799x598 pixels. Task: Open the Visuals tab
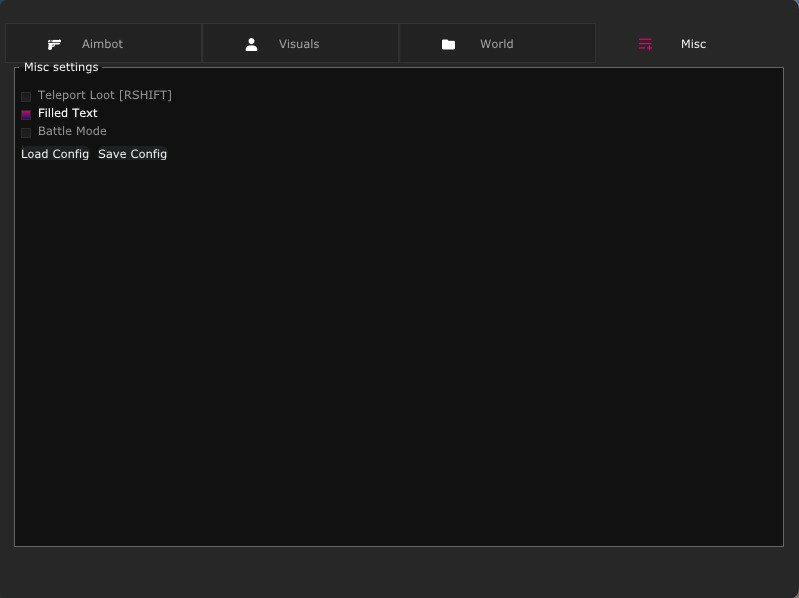[299, 44]
